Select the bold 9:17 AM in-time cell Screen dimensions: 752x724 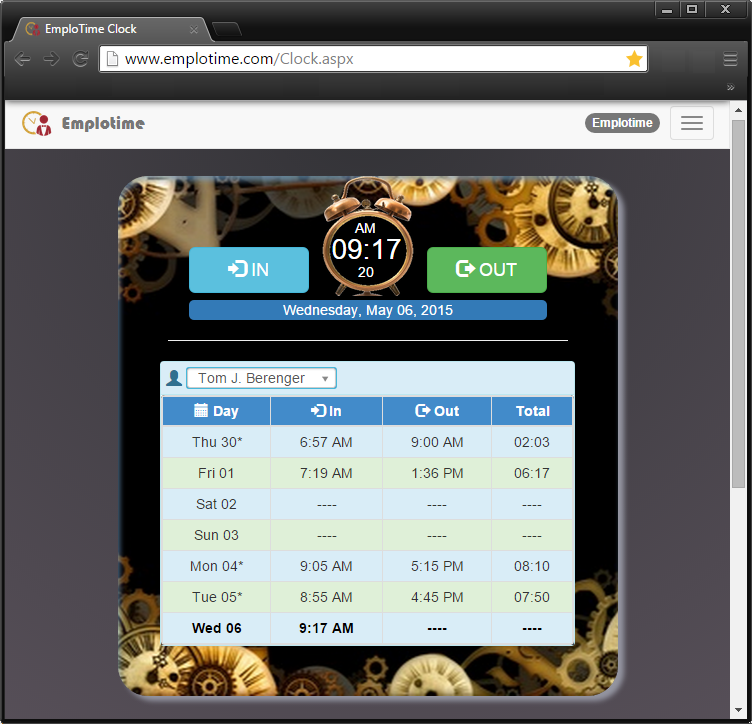(x=326, y=628)
